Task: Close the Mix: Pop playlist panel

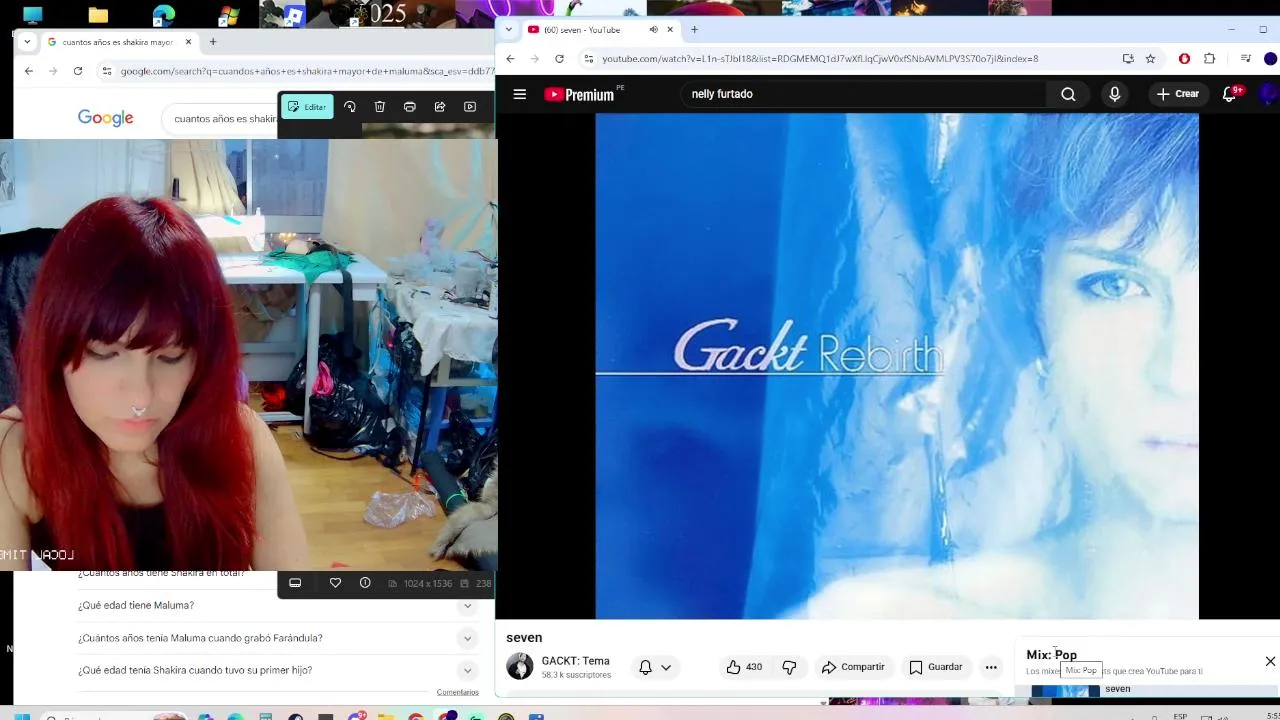Action: (1270, 661)
